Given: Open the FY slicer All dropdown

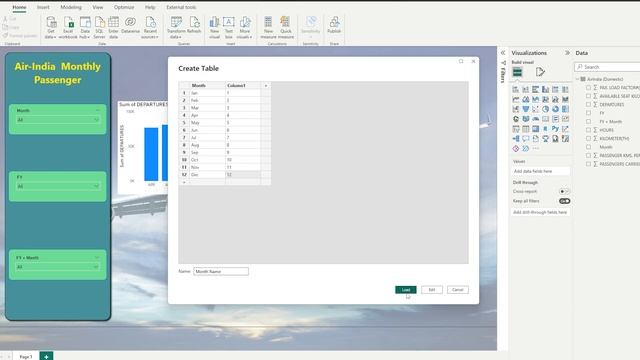Looking at the screenshot, I should click(58, 186).
